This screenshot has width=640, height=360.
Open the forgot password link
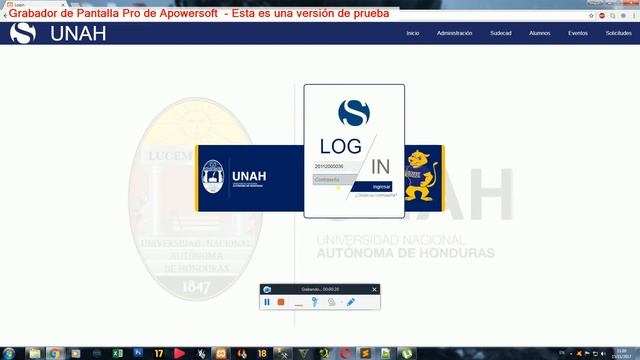(376, 196)
